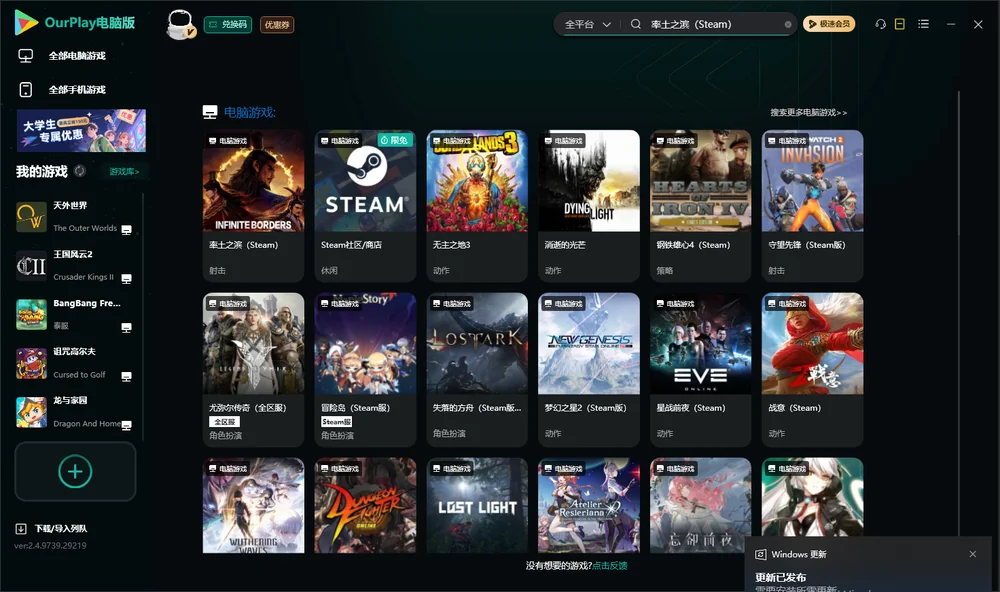Click the 搜索更多电脑游戏>> link
This screenshot has height=592, width=1000.
(808, 113)
